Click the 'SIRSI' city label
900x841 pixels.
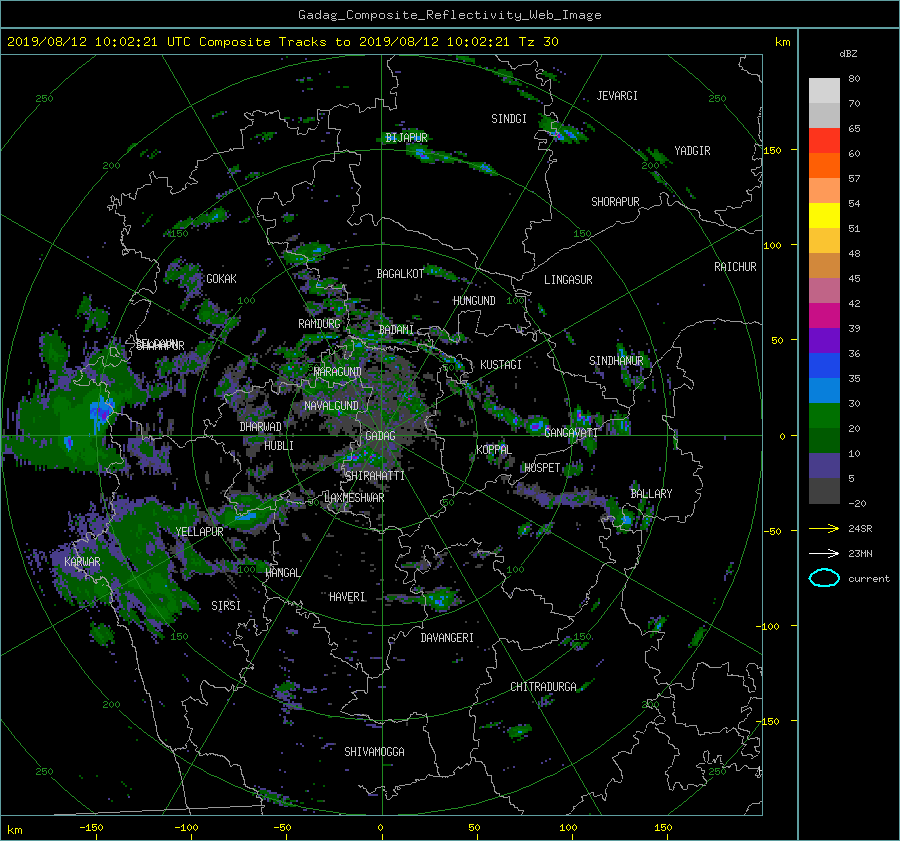point(226,606)
